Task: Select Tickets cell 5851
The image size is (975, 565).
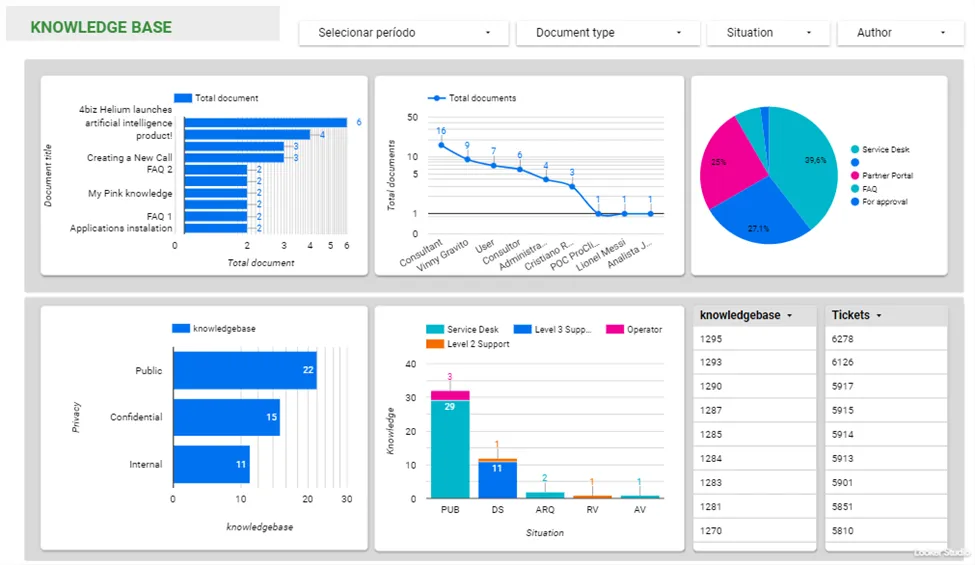Action: (x=886, y=507)
